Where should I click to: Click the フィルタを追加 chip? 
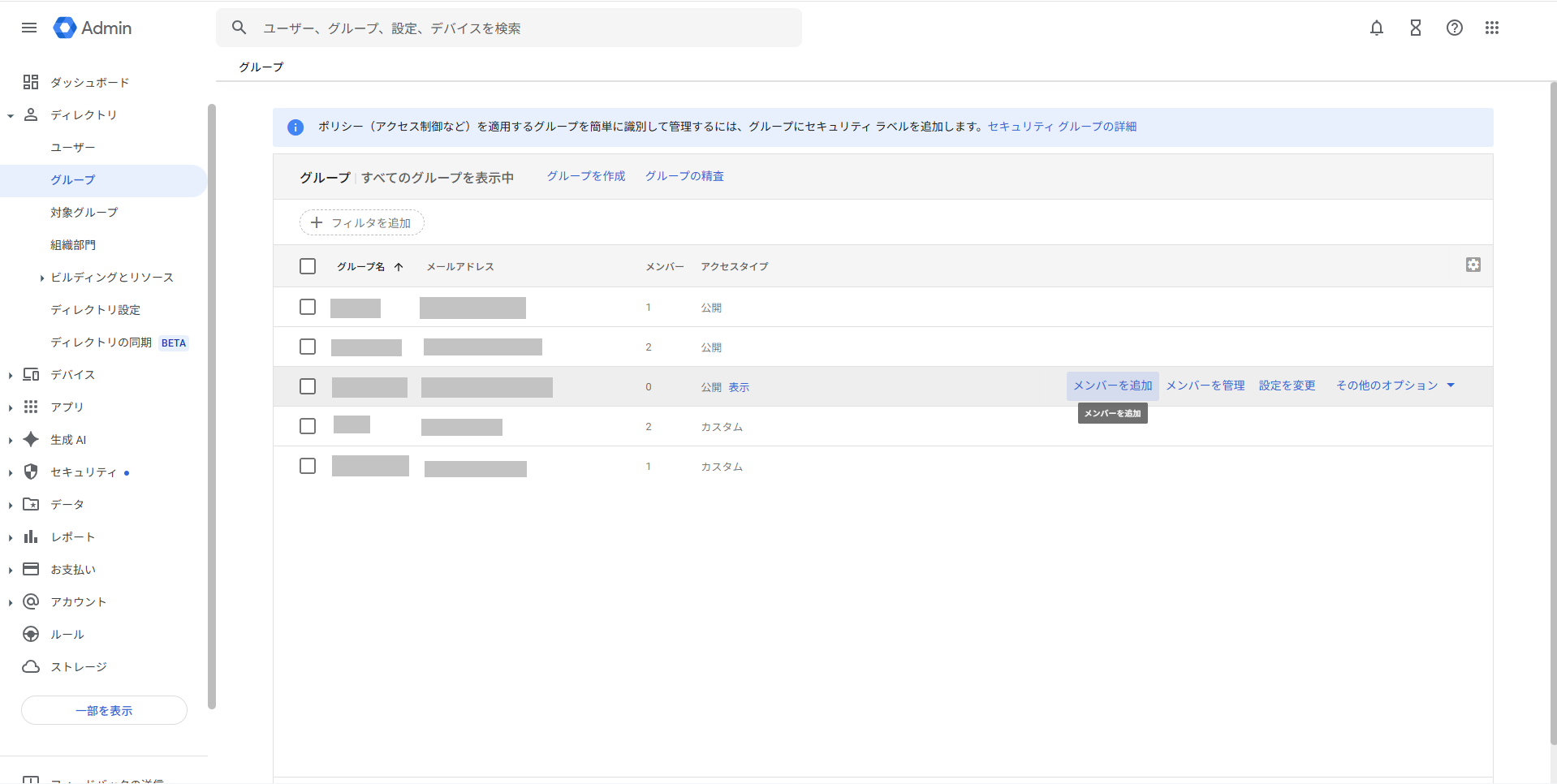coord(362,222)
